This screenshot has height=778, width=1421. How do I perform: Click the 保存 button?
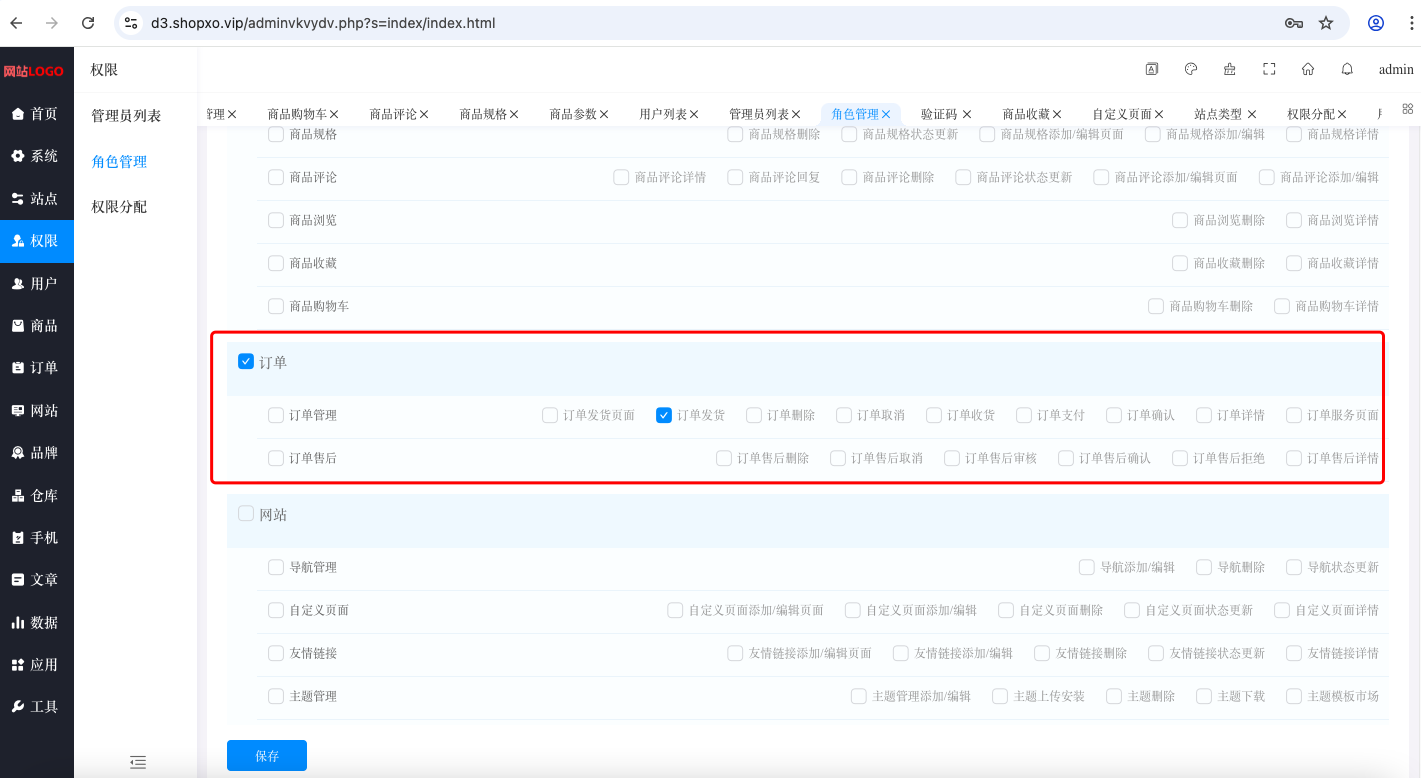point(267,756)
